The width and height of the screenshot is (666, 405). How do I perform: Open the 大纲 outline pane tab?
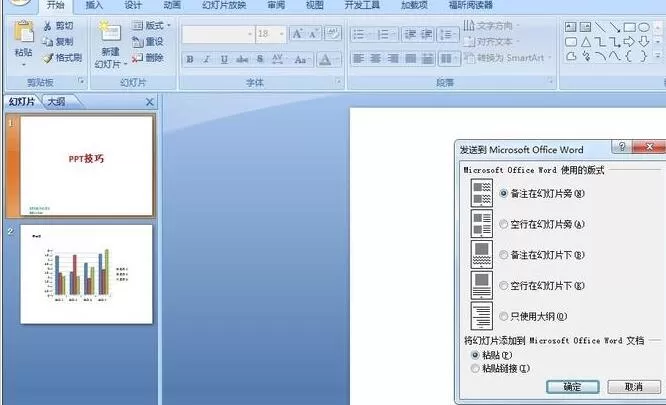pyautogui.click(x=57, y=101)
